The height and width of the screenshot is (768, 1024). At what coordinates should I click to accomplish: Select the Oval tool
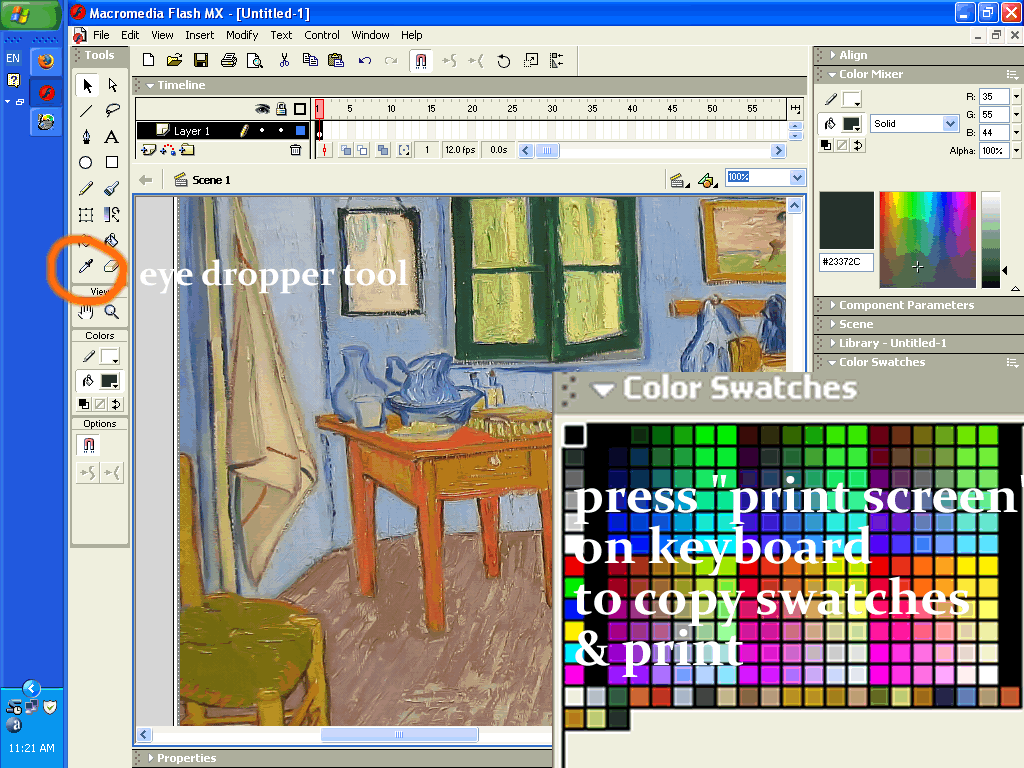[86, 163]
